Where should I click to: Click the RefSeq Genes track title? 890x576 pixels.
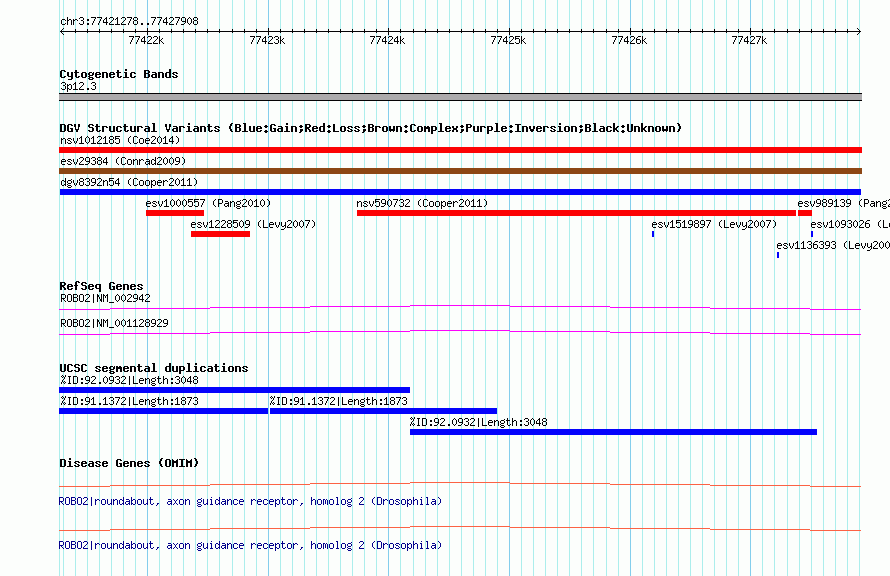click(101, 286)
